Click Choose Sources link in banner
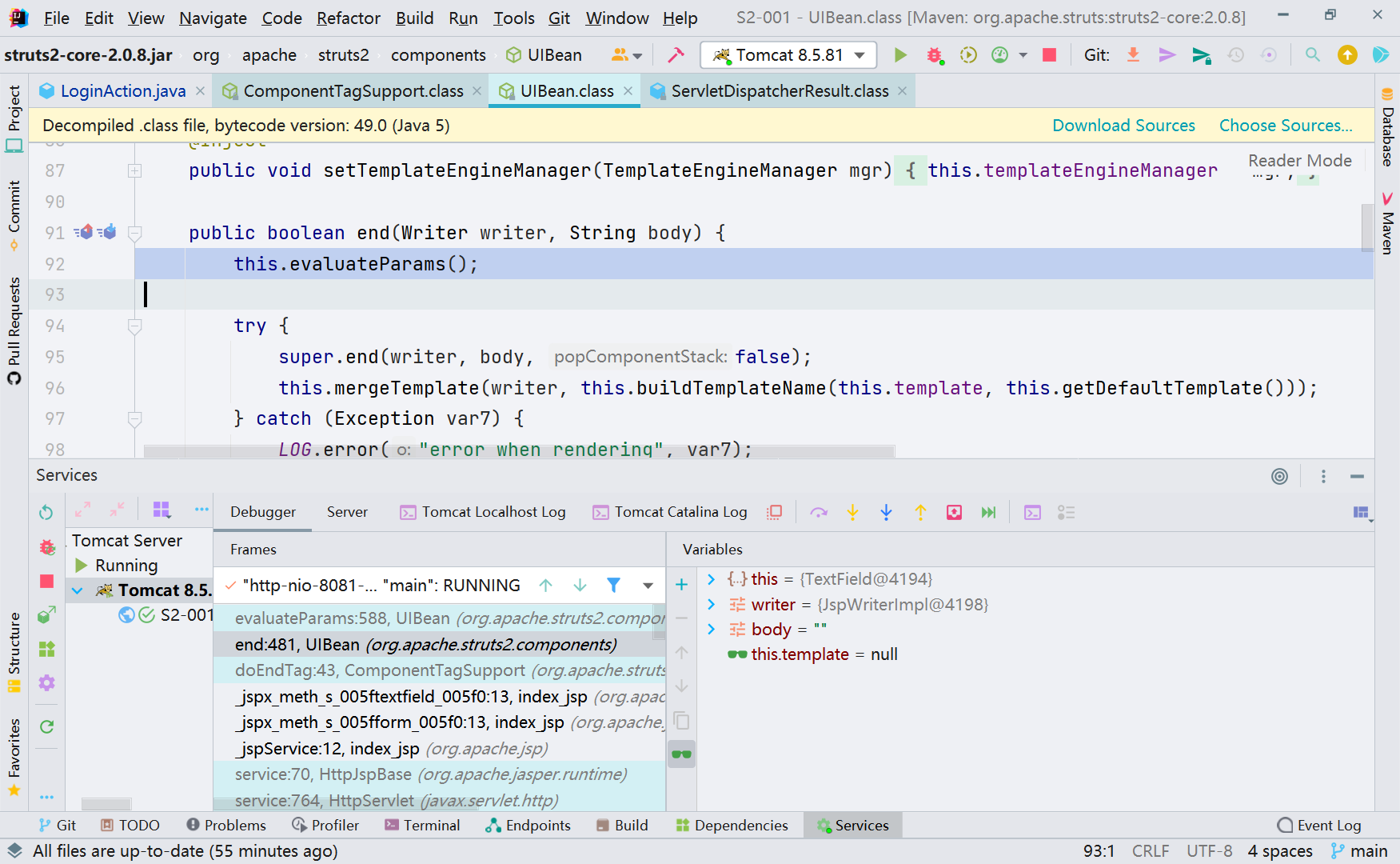The width and height of the screenshot is (1400, 864). (x=1285, y=126)
